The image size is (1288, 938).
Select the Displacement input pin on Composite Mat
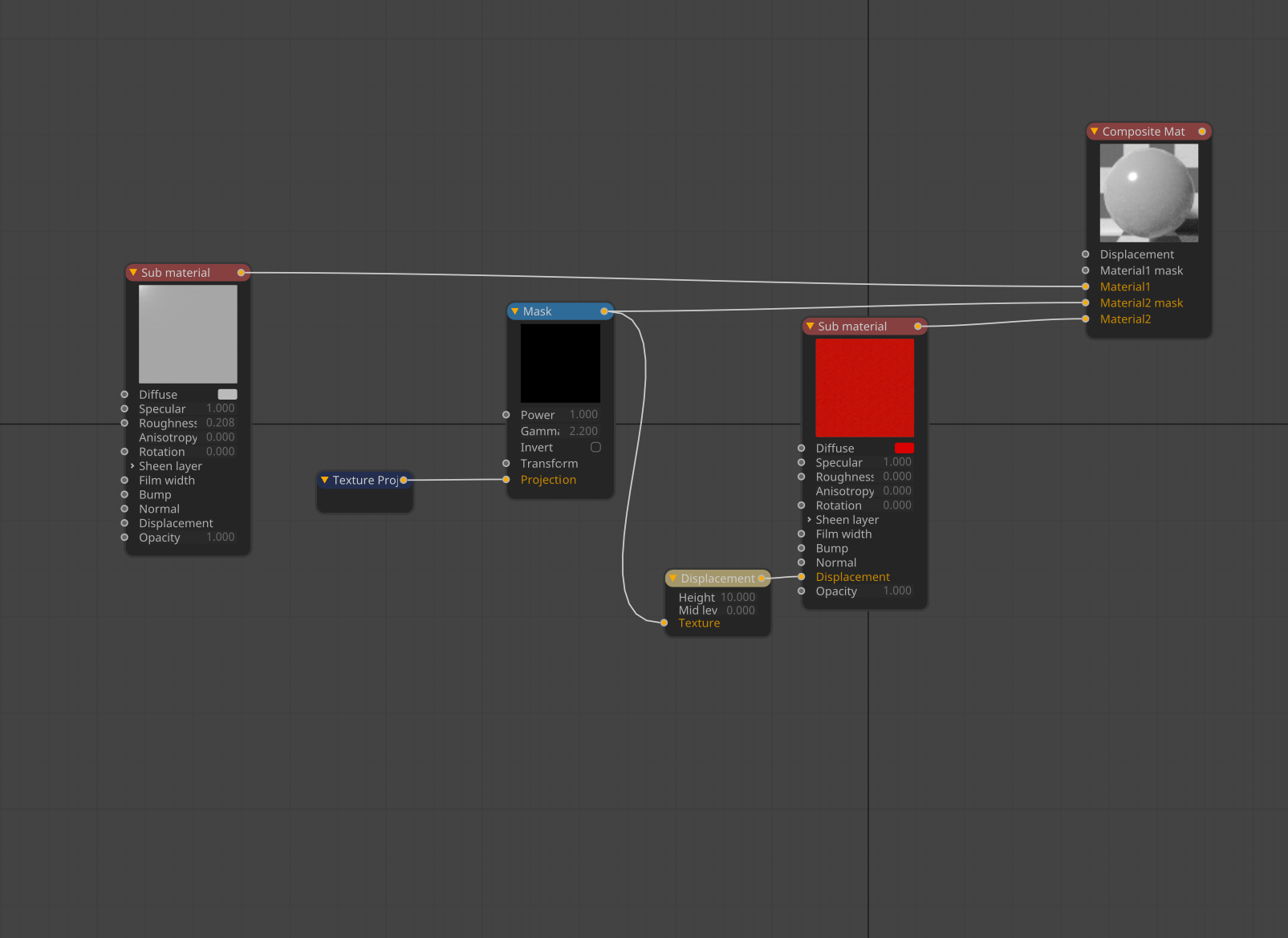pyautogui.click(x=1086, y=254)
